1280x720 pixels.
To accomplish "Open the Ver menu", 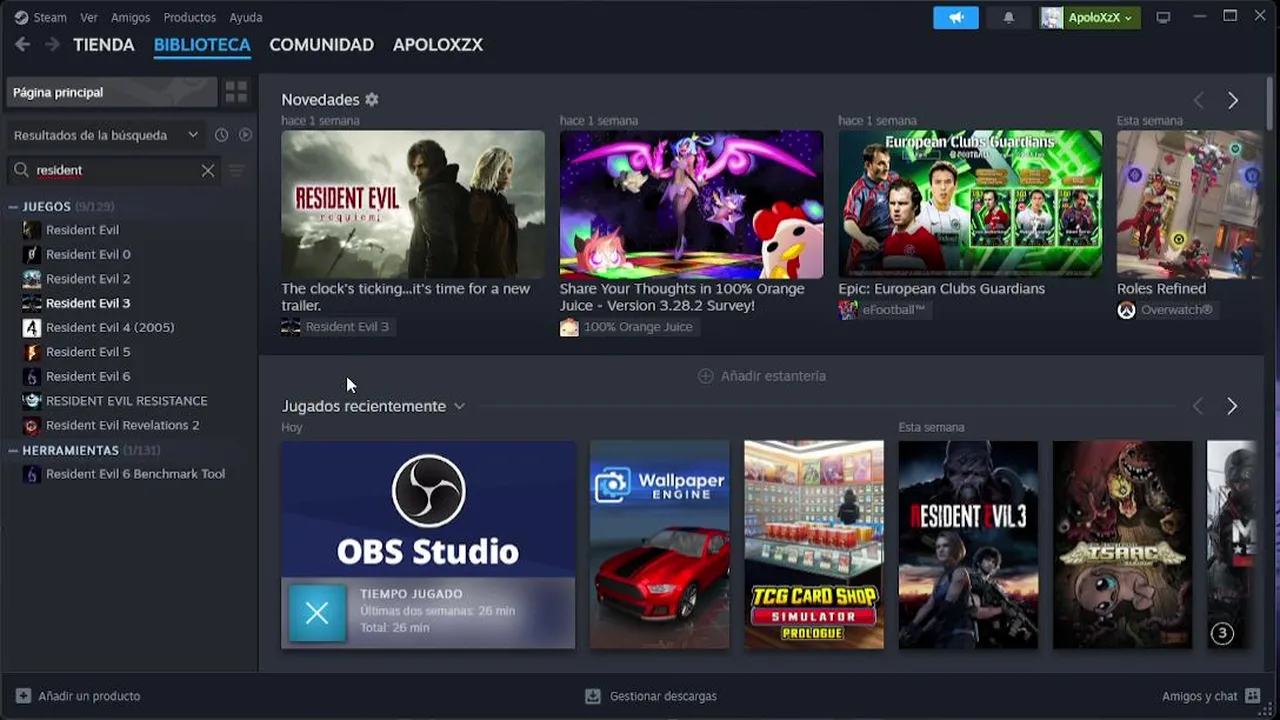I will (x=89, y=18).
